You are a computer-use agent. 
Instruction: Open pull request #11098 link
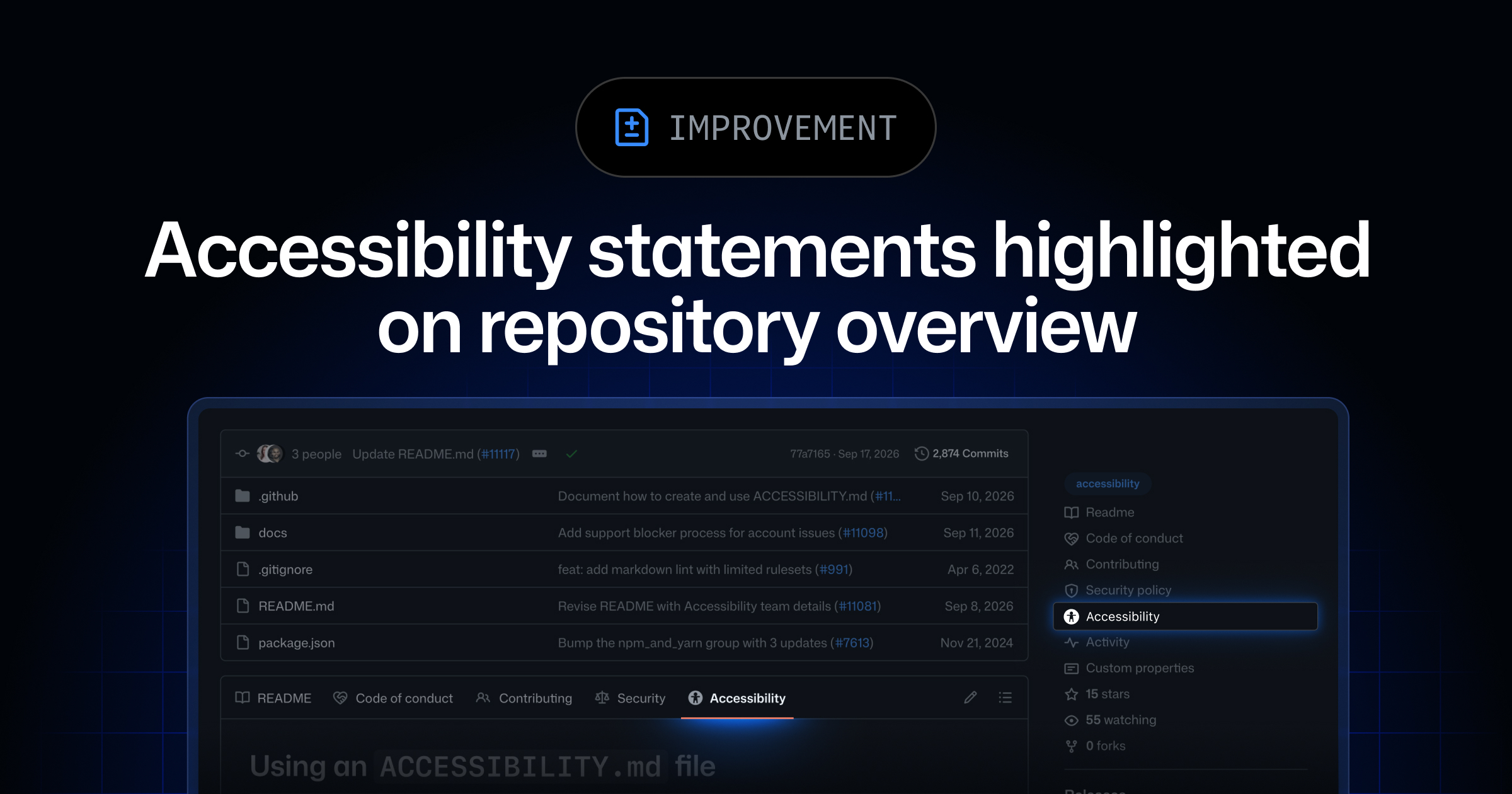coord(863,532)
